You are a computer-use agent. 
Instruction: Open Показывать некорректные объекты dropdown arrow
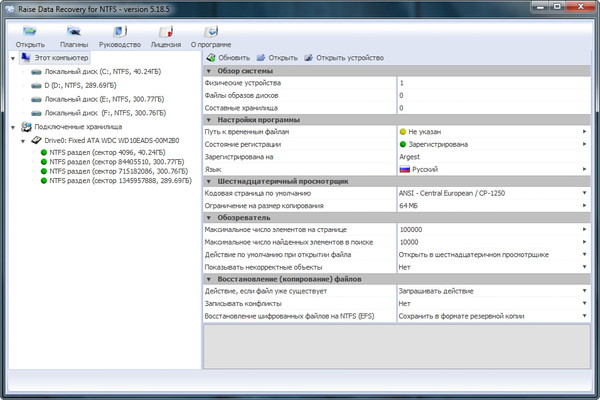(584, 267)
